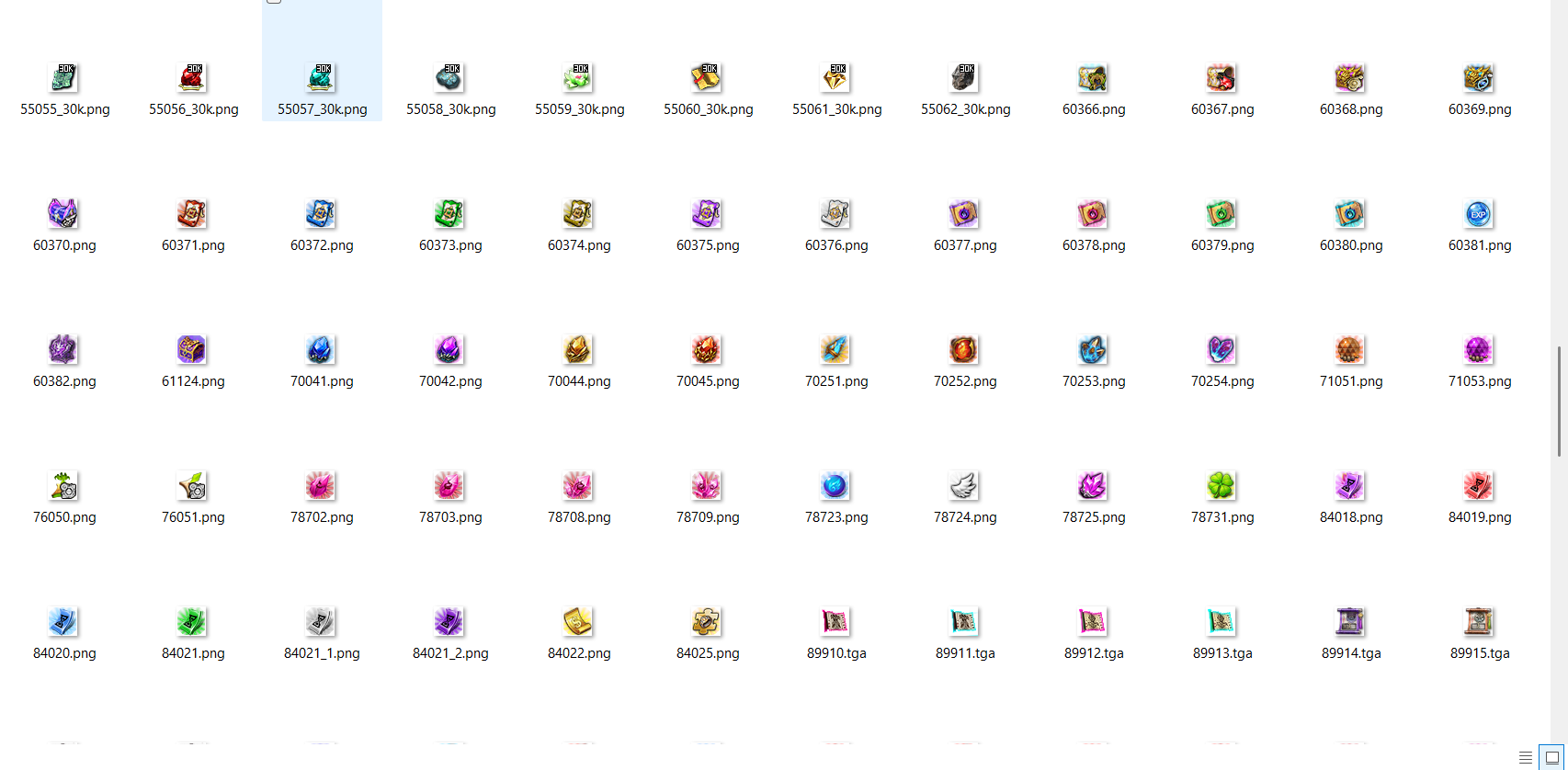
Task: Click the 78724.png white wing icon
Action: (x=964, y=486)
